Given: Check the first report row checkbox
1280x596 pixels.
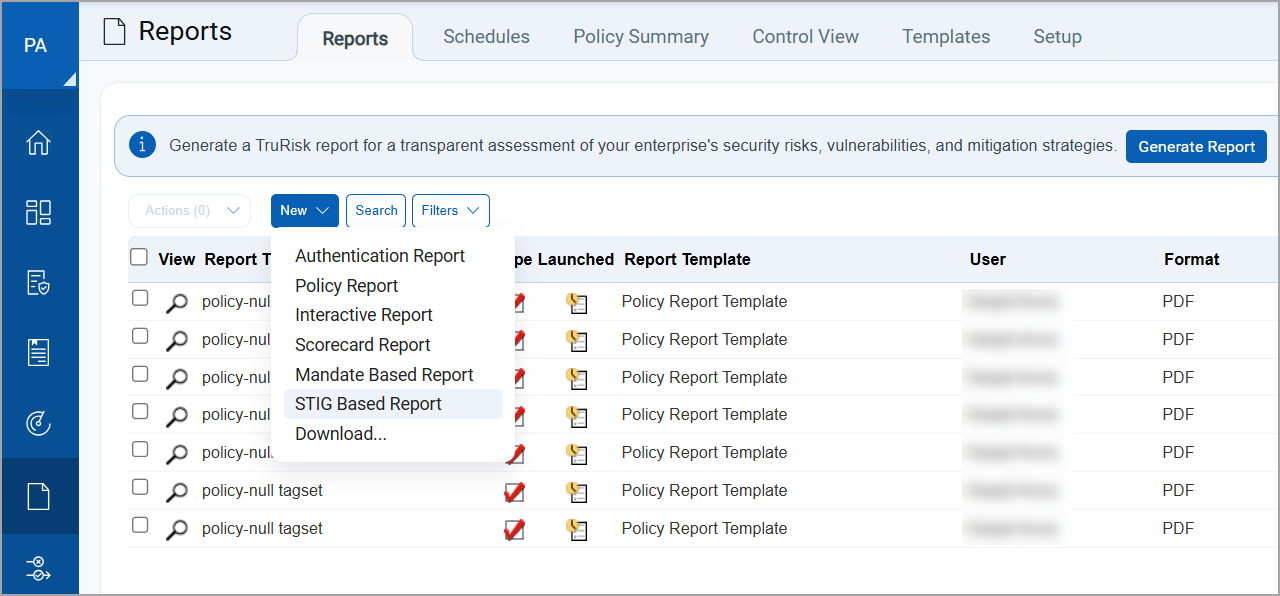Looking at the screenshot, I should [x=140, y=298].
